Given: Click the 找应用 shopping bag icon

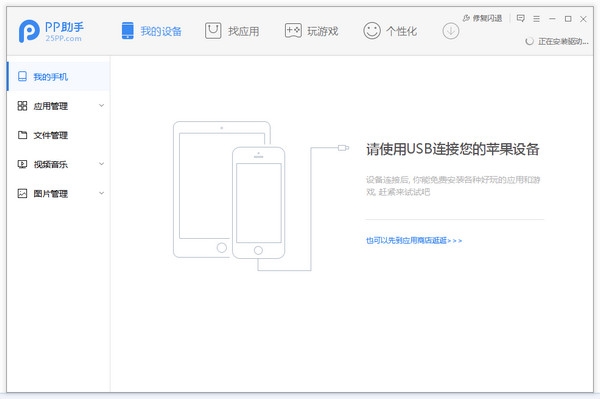Looking at the screenshot, I should tap(213, 31).
